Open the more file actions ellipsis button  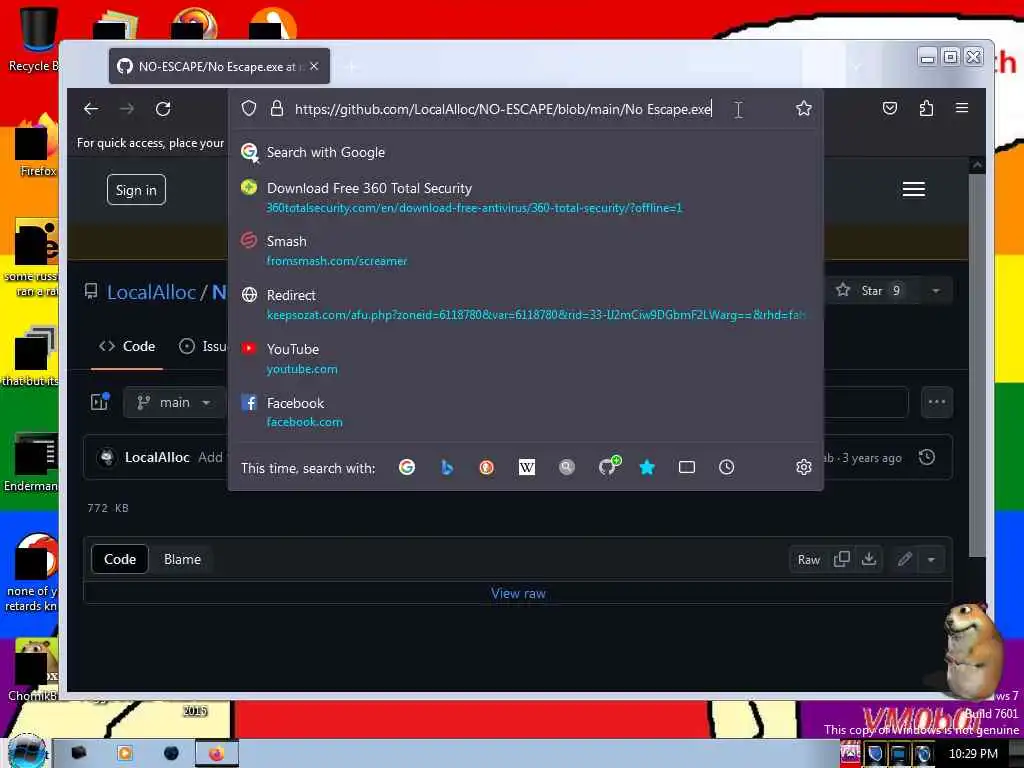[x=936, y=402]
